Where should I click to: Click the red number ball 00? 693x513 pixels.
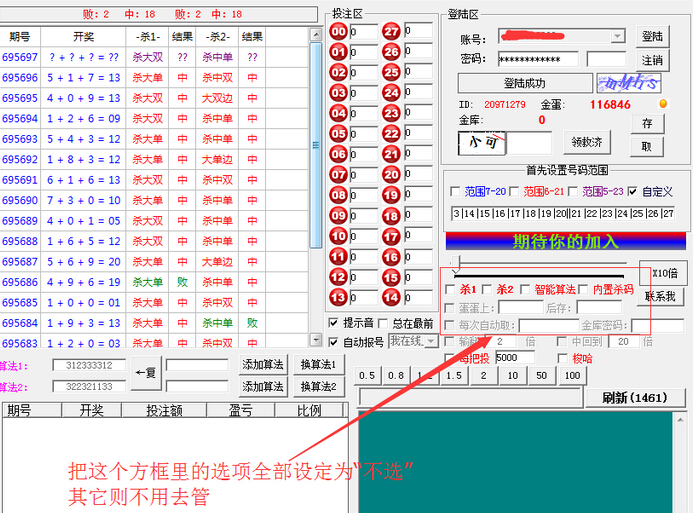(x=339, y=31)
